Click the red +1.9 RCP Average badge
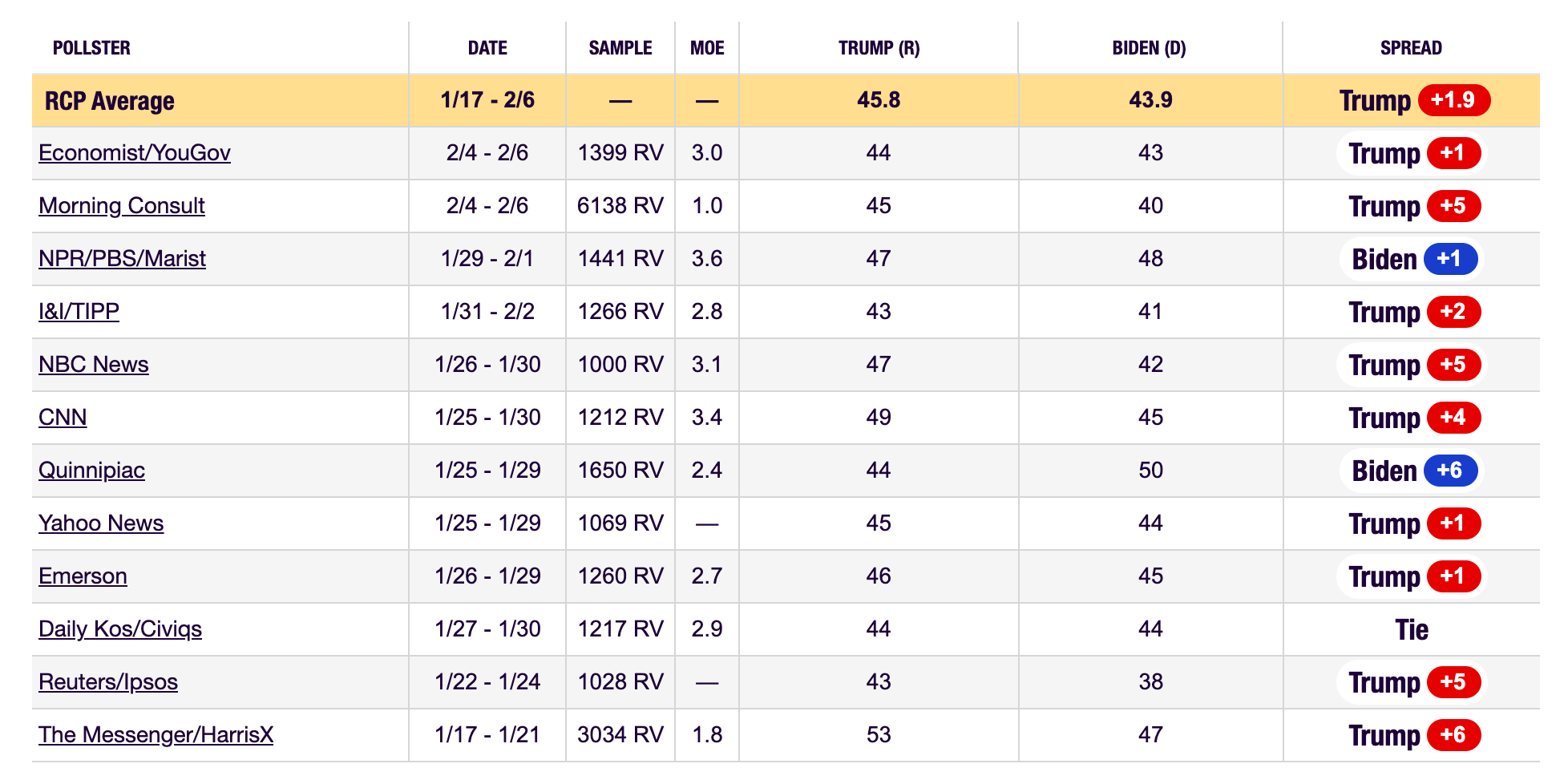1568x784 pixels. 1453,100
